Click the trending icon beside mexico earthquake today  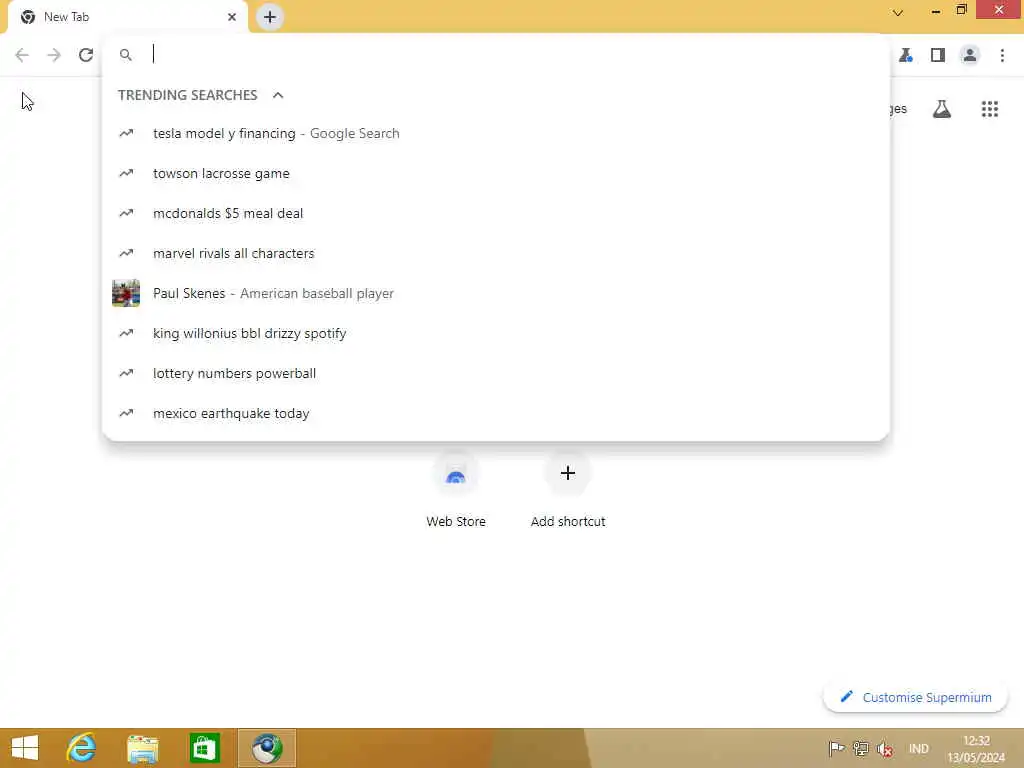point(126,413)
